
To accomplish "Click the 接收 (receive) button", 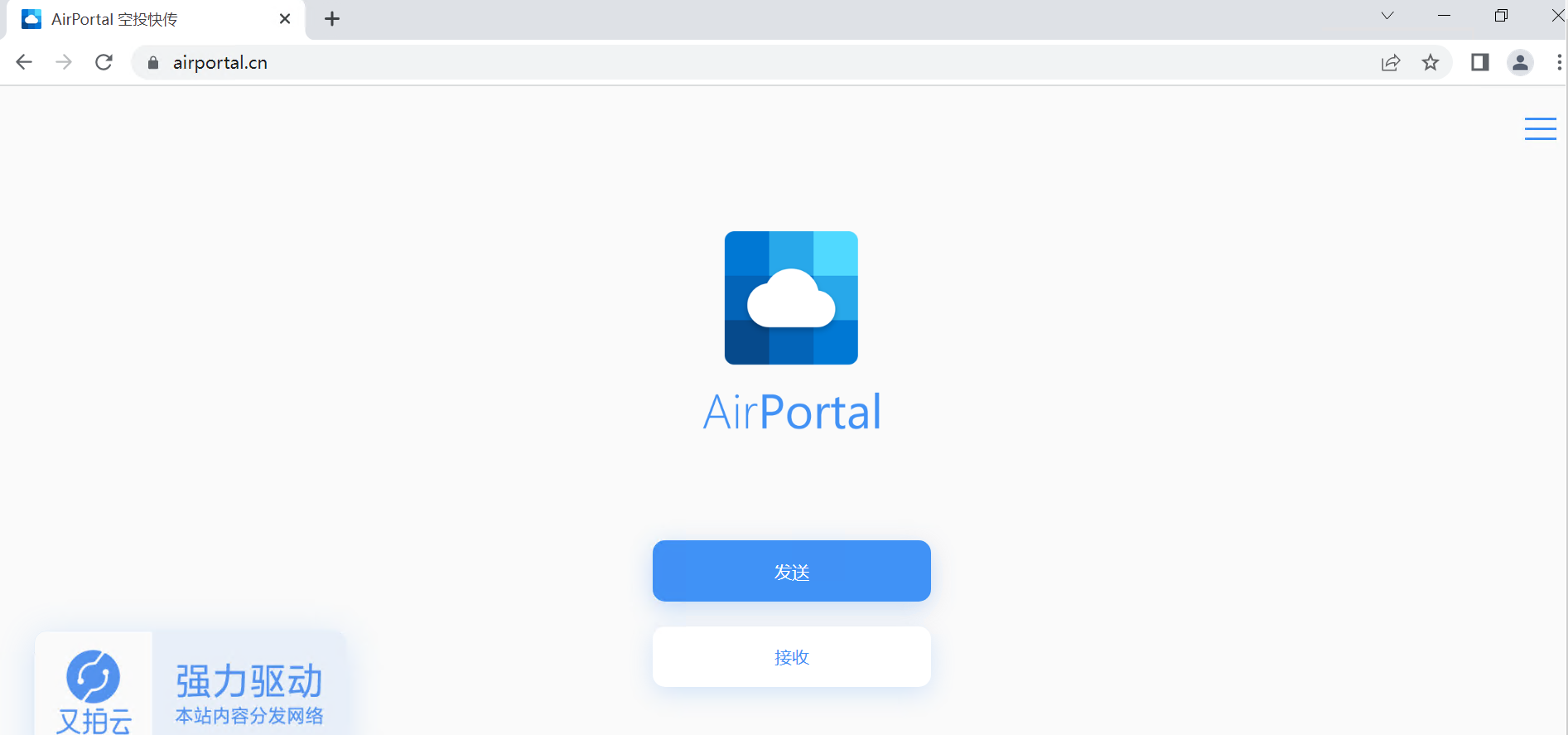I will point(791,656).
